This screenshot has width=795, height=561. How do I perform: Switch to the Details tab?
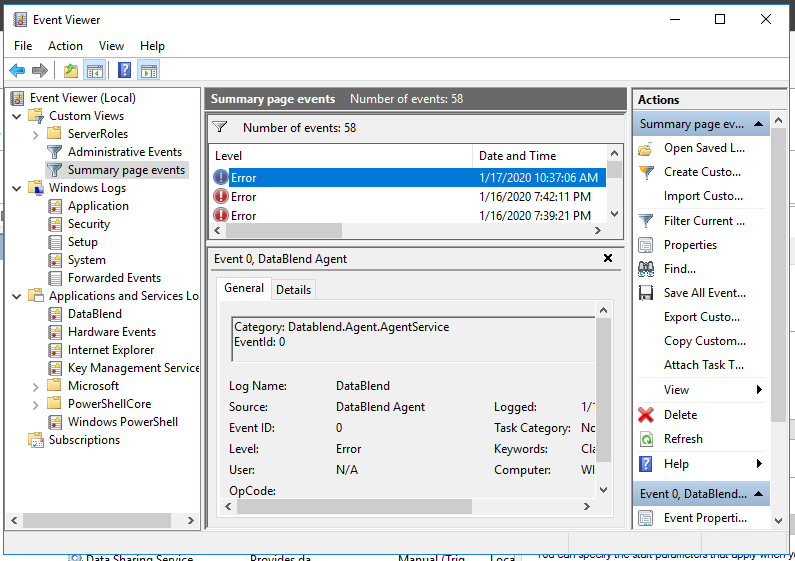[x=294, y=290]
